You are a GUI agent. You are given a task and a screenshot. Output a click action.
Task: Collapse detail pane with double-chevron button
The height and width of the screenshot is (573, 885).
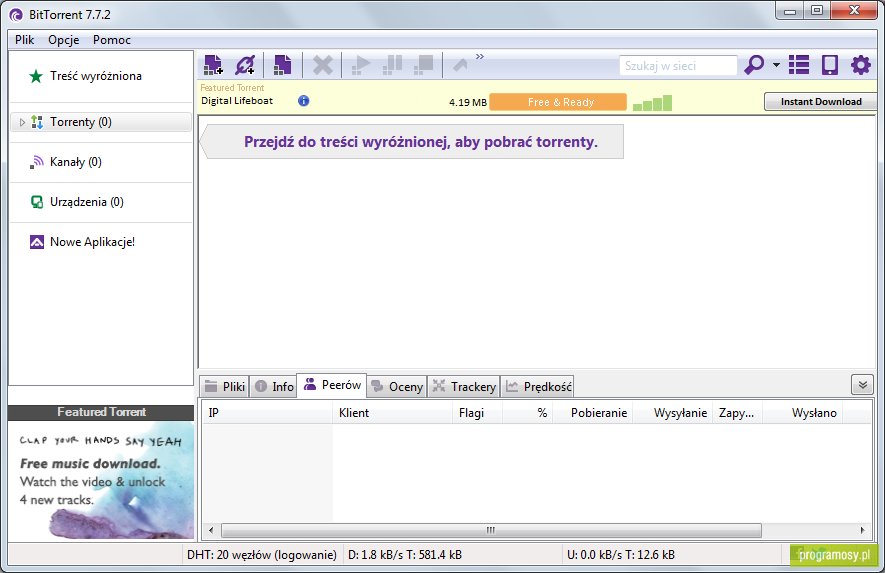862,385
